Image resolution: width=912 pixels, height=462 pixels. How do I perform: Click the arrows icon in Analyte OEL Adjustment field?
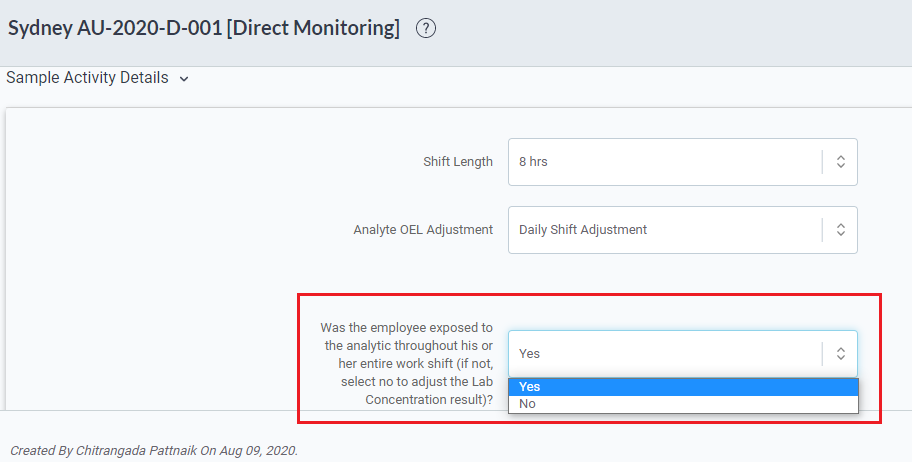(840, 230)
